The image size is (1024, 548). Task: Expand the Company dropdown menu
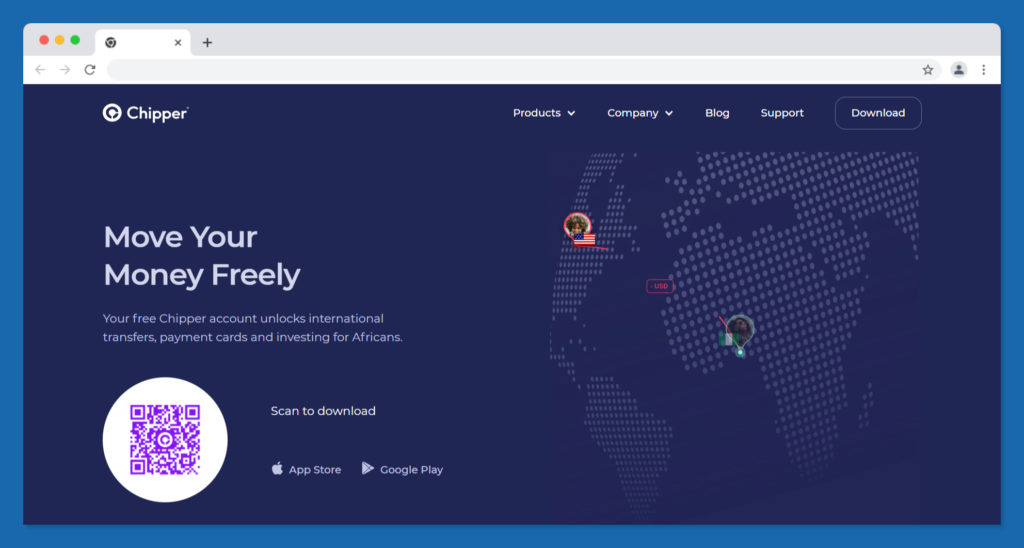point(639,113)
